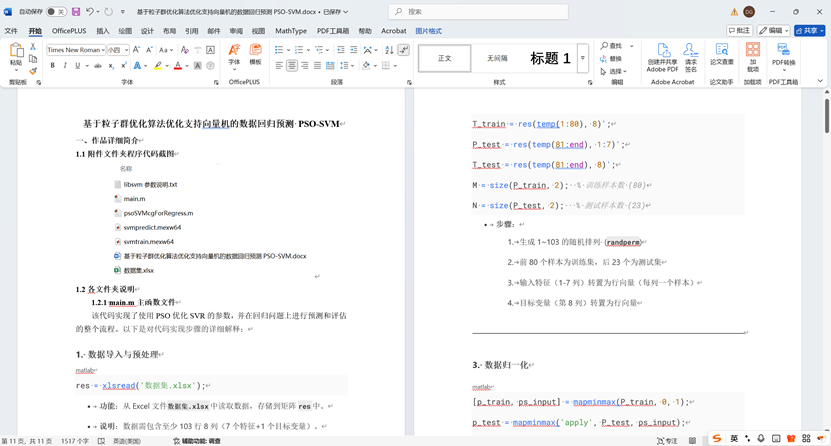Clear all formatting with the eraser A icon

pos(184,50)
